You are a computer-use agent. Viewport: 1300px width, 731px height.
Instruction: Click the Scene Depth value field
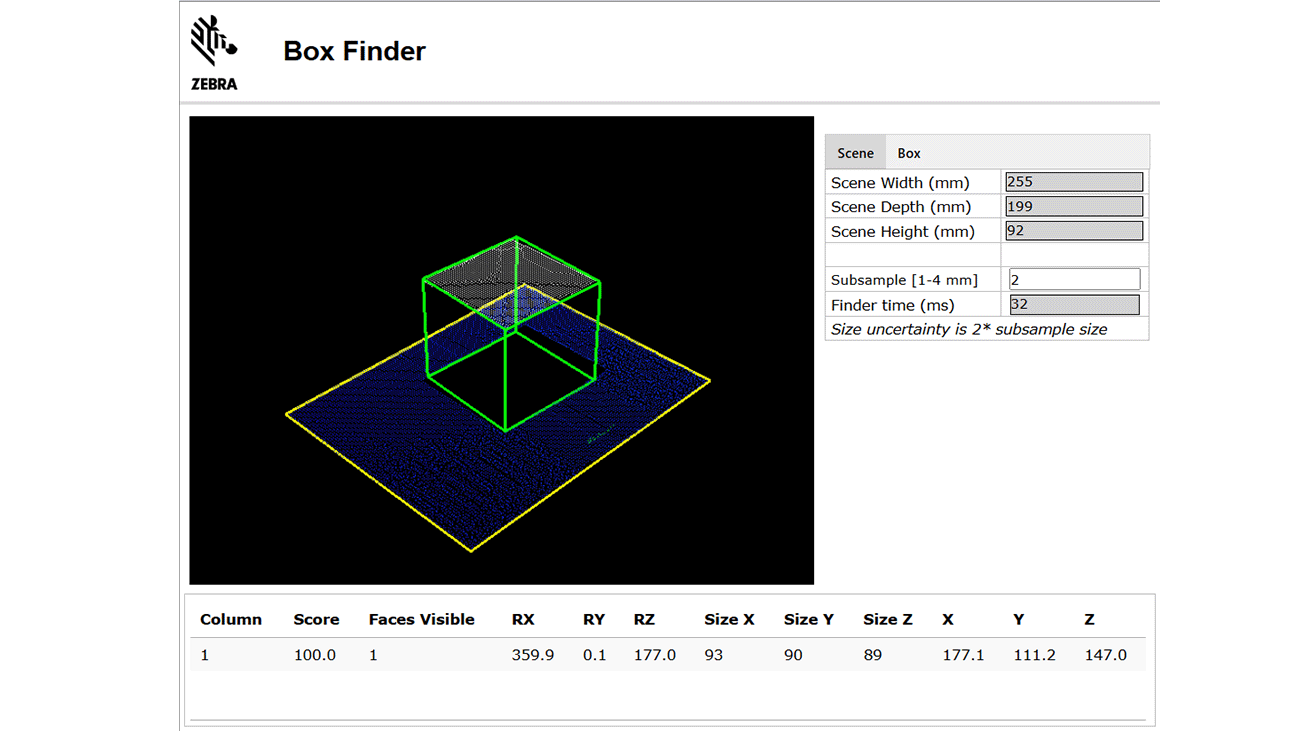click(x=1073, y=206)
